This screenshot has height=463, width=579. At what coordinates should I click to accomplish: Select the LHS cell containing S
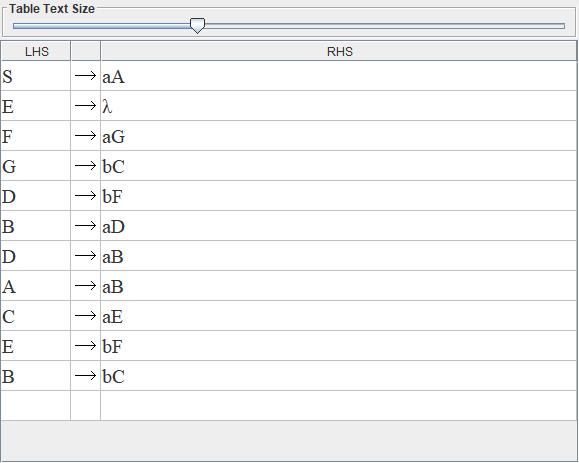(x=36, y=76)
